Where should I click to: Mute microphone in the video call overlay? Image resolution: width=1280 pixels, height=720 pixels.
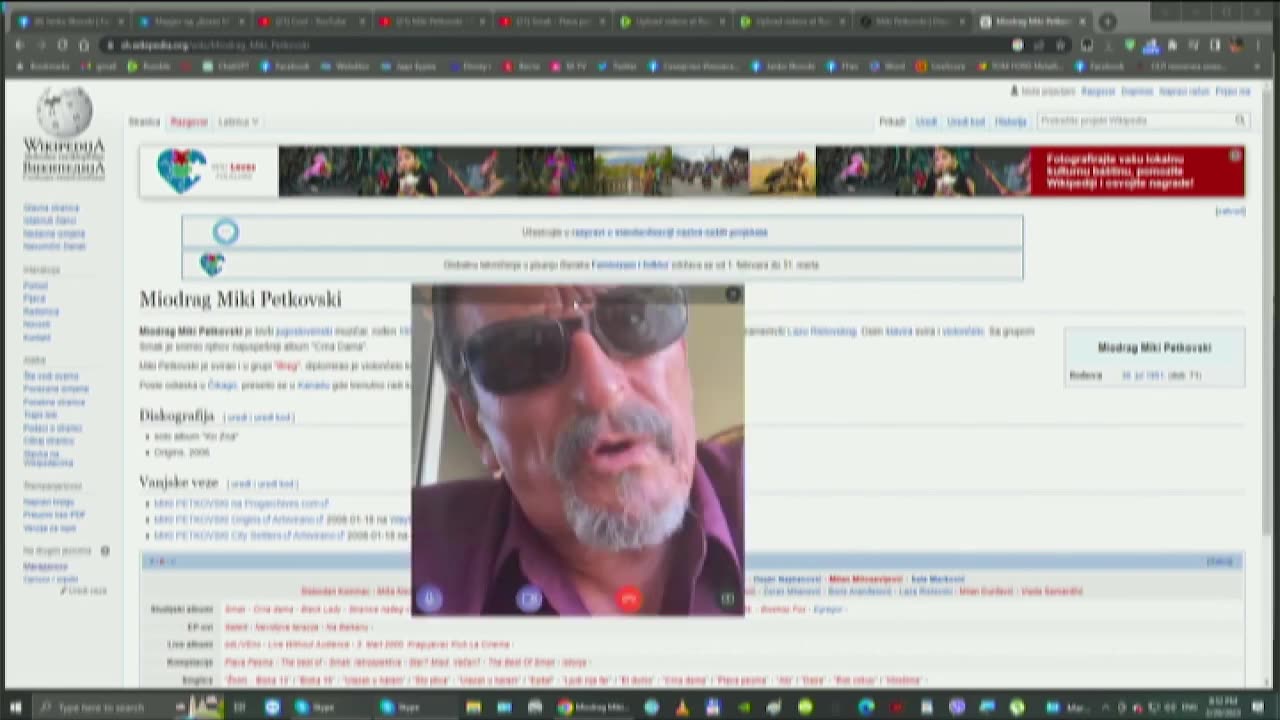pyautogui.click(x=429, y=598)
